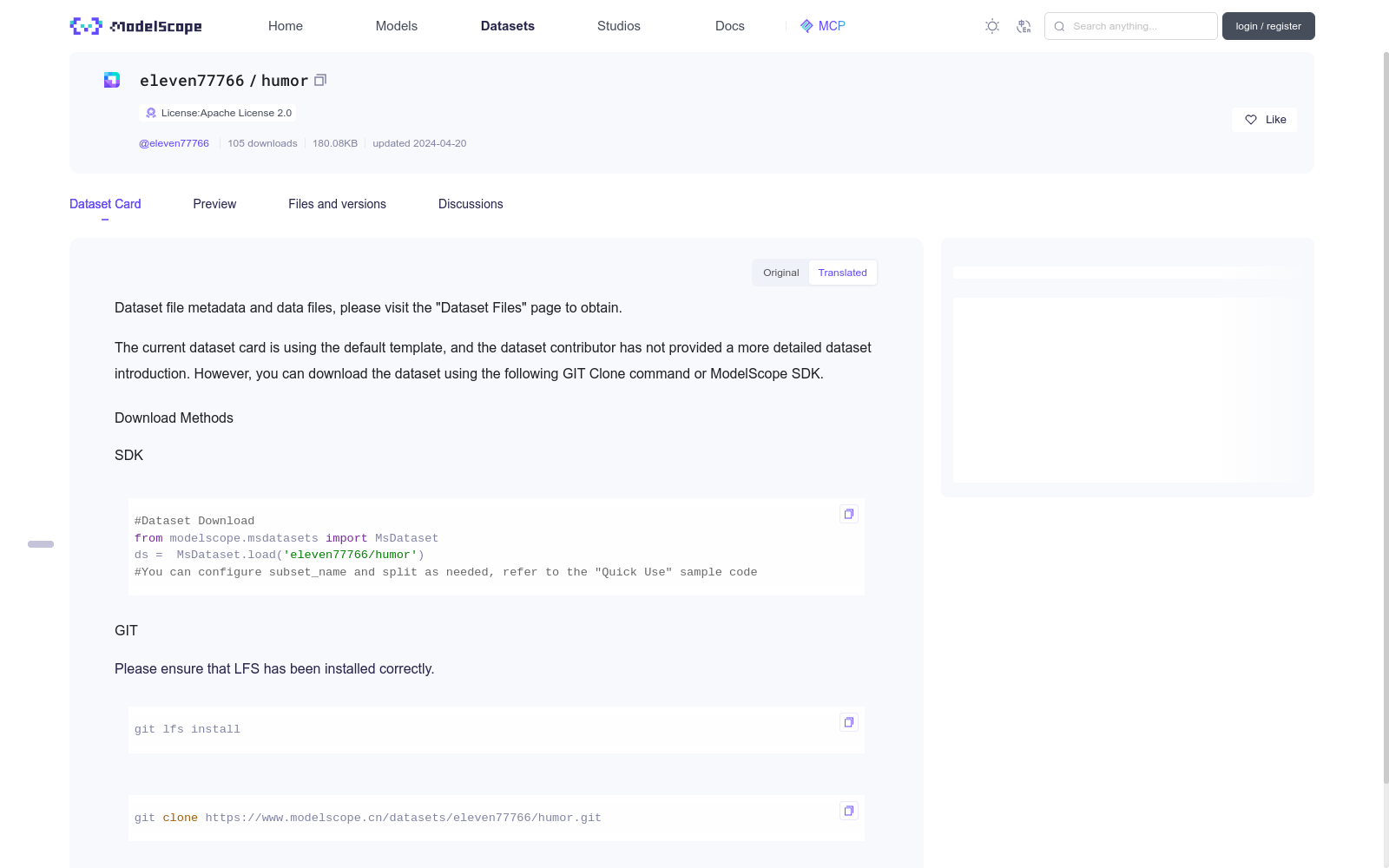Open the Discussions tab
1389x868 pixels.
(x=471, y=204)
